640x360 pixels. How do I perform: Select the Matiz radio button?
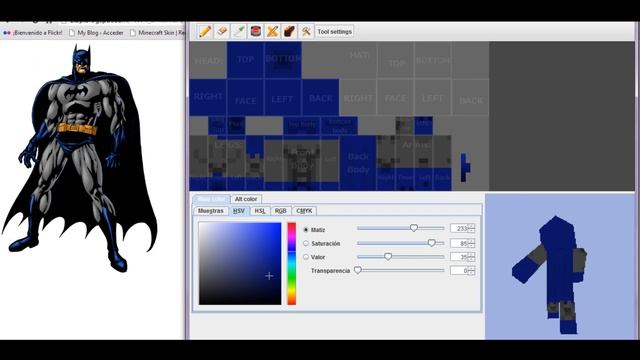tap(306, 230)
